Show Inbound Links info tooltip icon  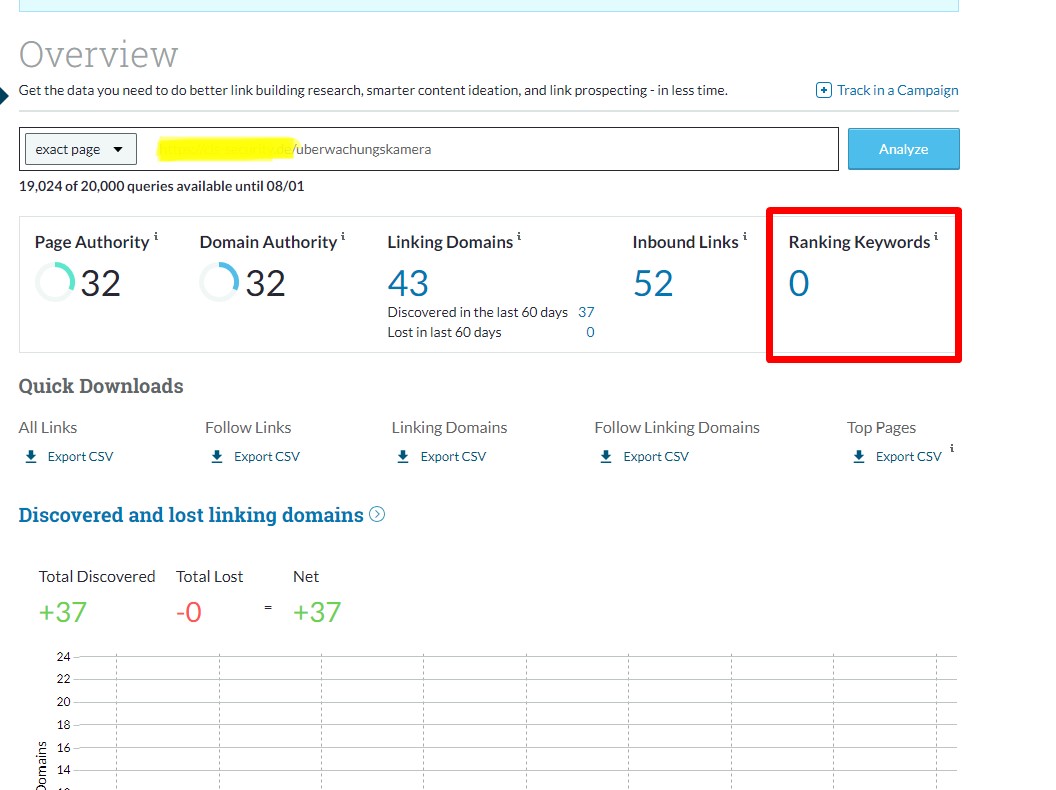(x=745, y=236)
